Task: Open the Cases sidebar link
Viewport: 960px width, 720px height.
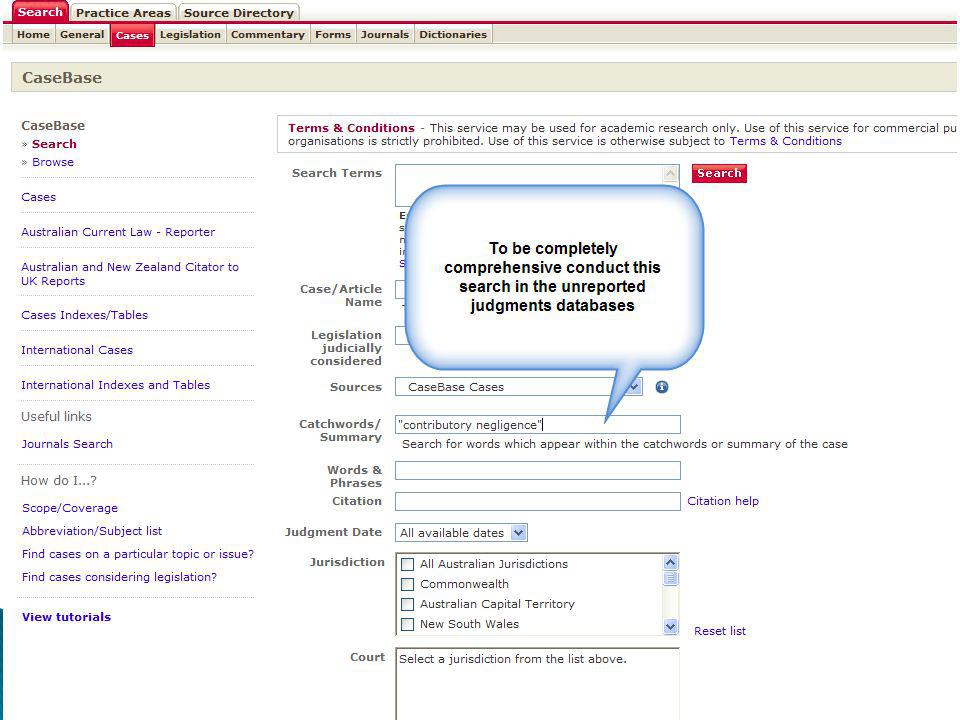Action: tap(39, 197)
